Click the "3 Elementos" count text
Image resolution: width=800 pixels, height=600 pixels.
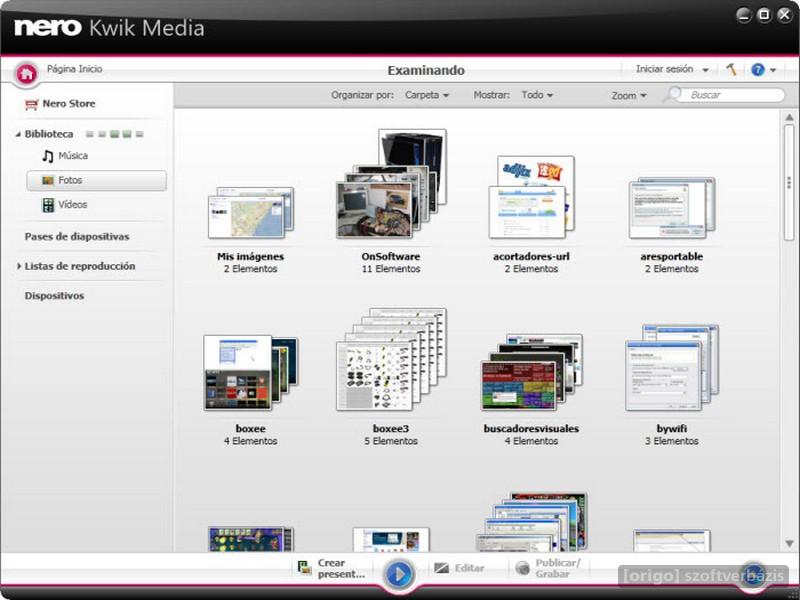coord(671,441)
